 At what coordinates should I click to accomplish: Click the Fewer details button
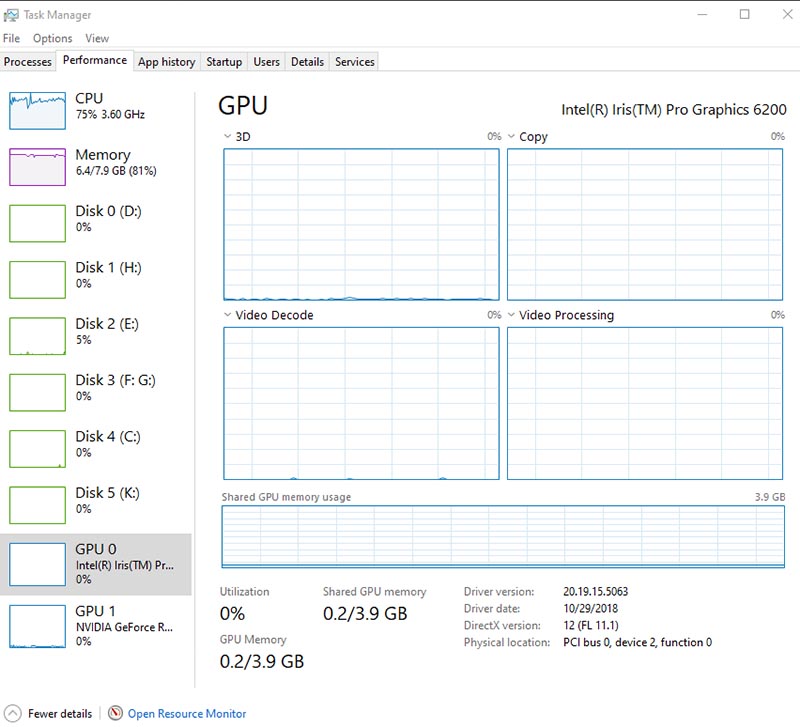click(60, 714)
